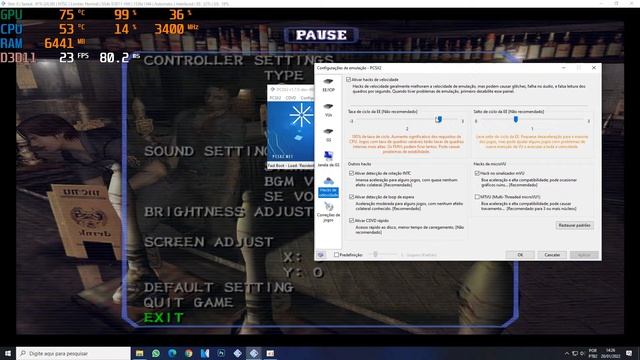Click the active PCSX2 diamond taskbar icon
Screen dimensions: 640x360
[x=254, y=353]
